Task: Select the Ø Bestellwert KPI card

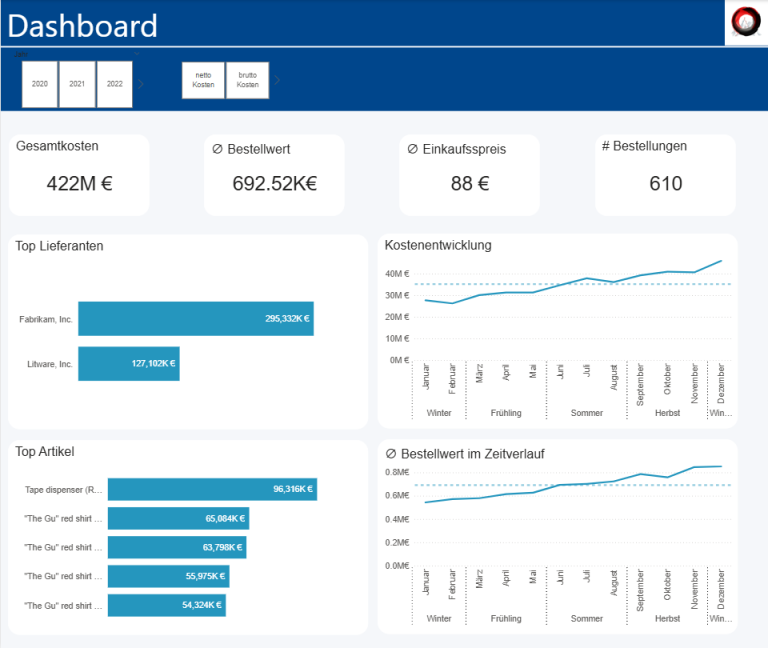Action: pos(274,175)
